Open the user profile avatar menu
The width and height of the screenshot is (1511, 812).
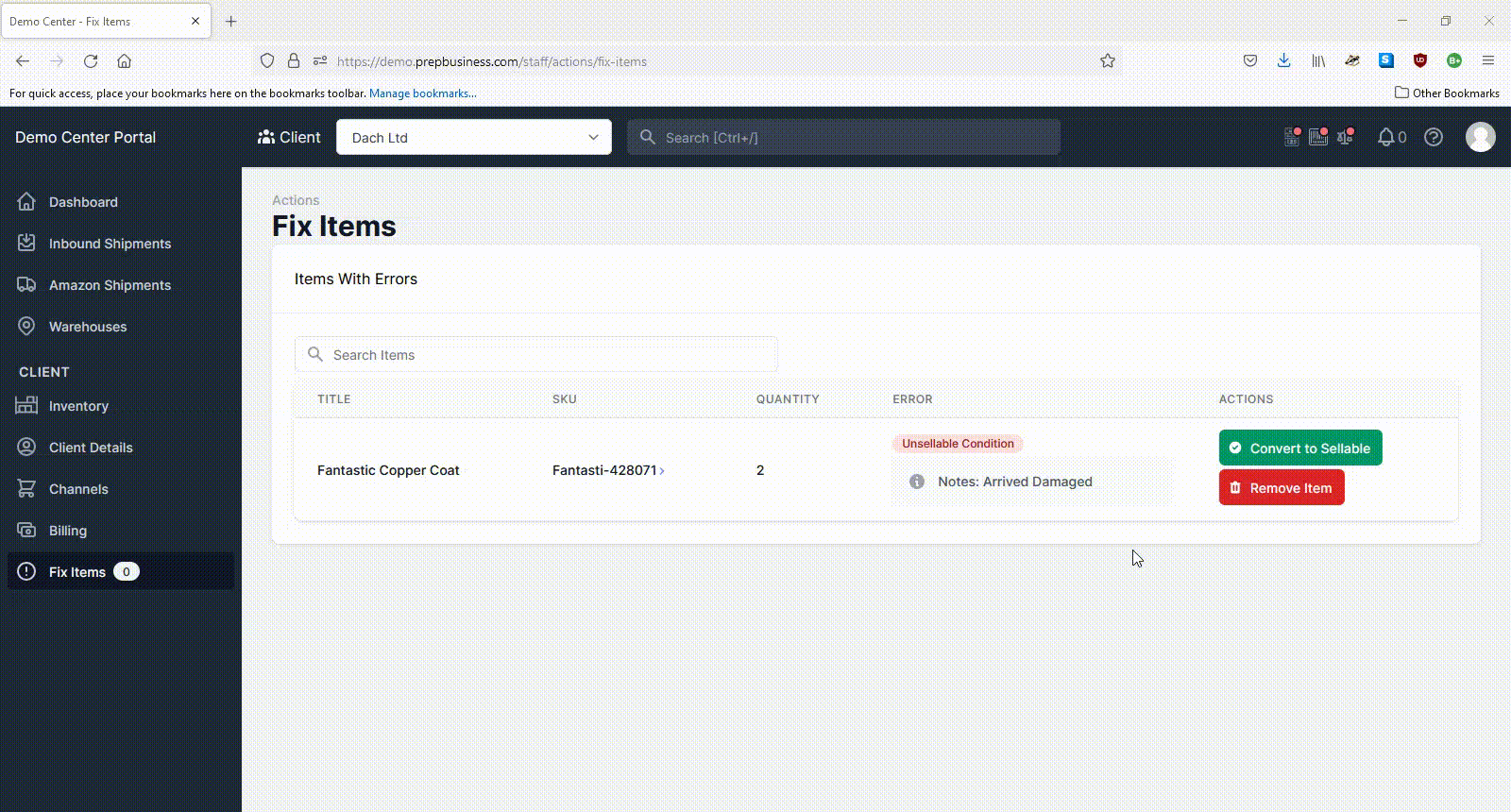[x=1480, y=137]
